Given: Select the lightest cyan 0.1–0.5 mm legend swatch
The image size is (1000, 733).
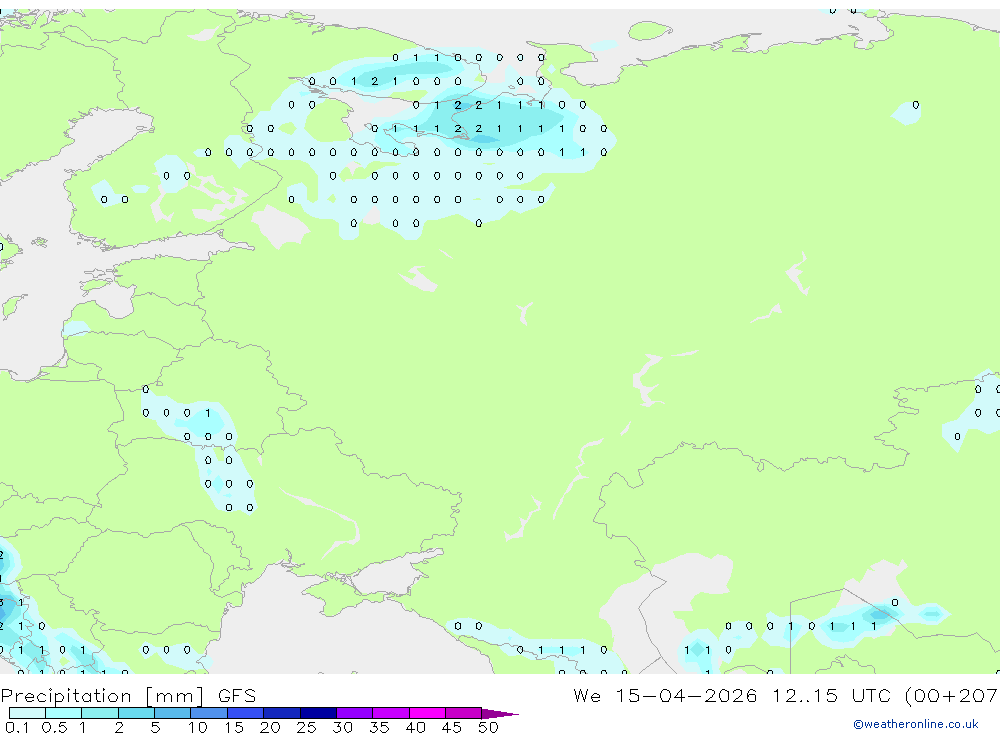Looking at the screenshot, I should pos(27,713).
